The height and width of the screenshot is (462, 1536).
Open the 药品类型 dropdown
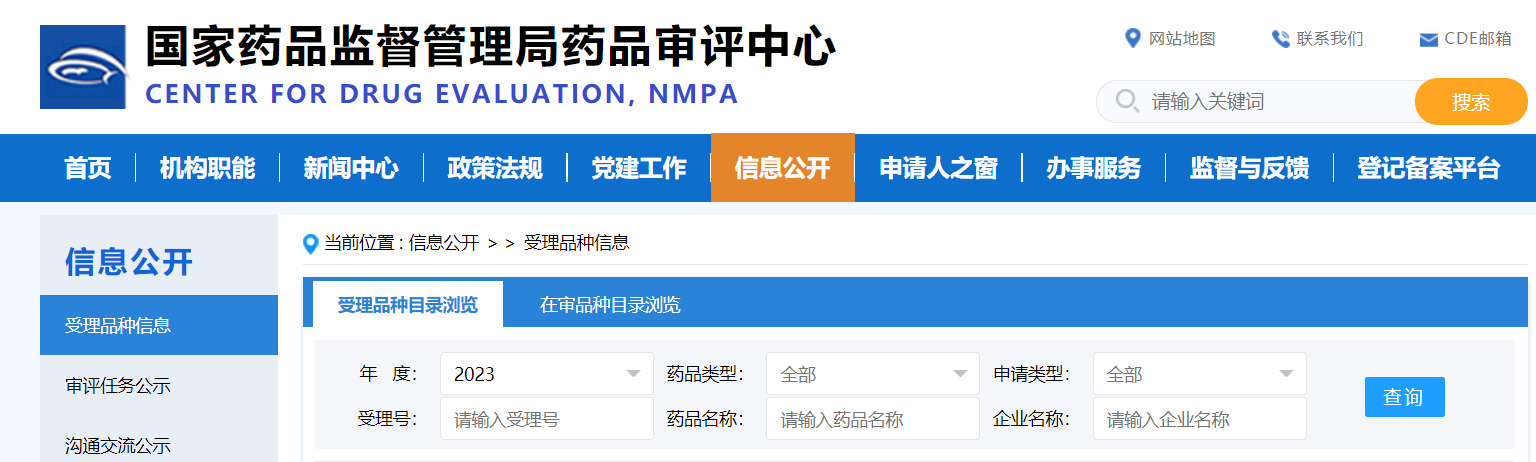[873, 374]
